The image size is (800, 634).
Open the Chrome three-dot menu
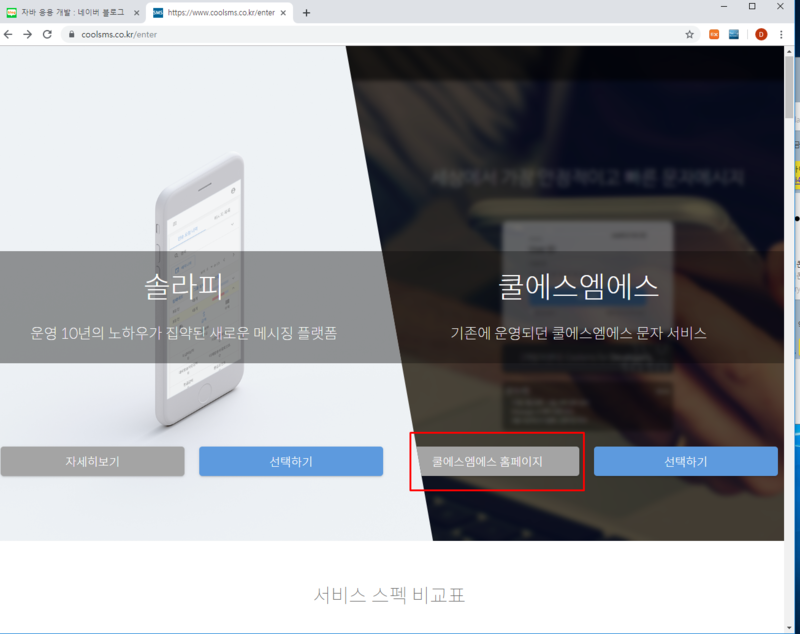(781, 34)
